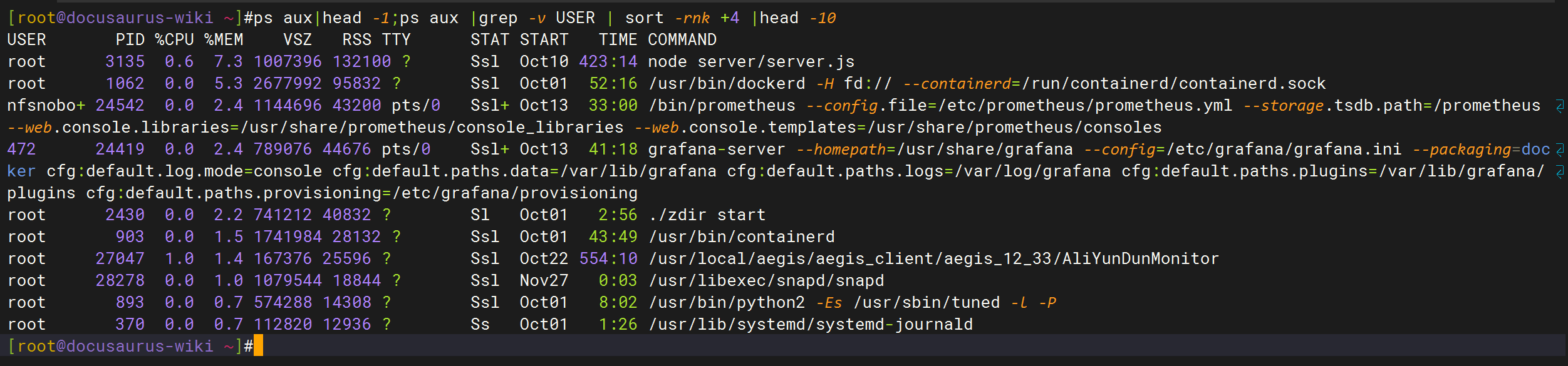Click the RSS value 132100

[362, 62]
